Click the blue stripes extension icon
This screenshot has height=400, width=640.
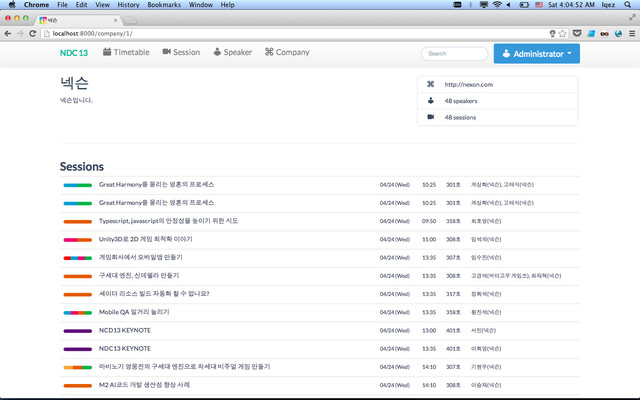(x=591, y=33)
